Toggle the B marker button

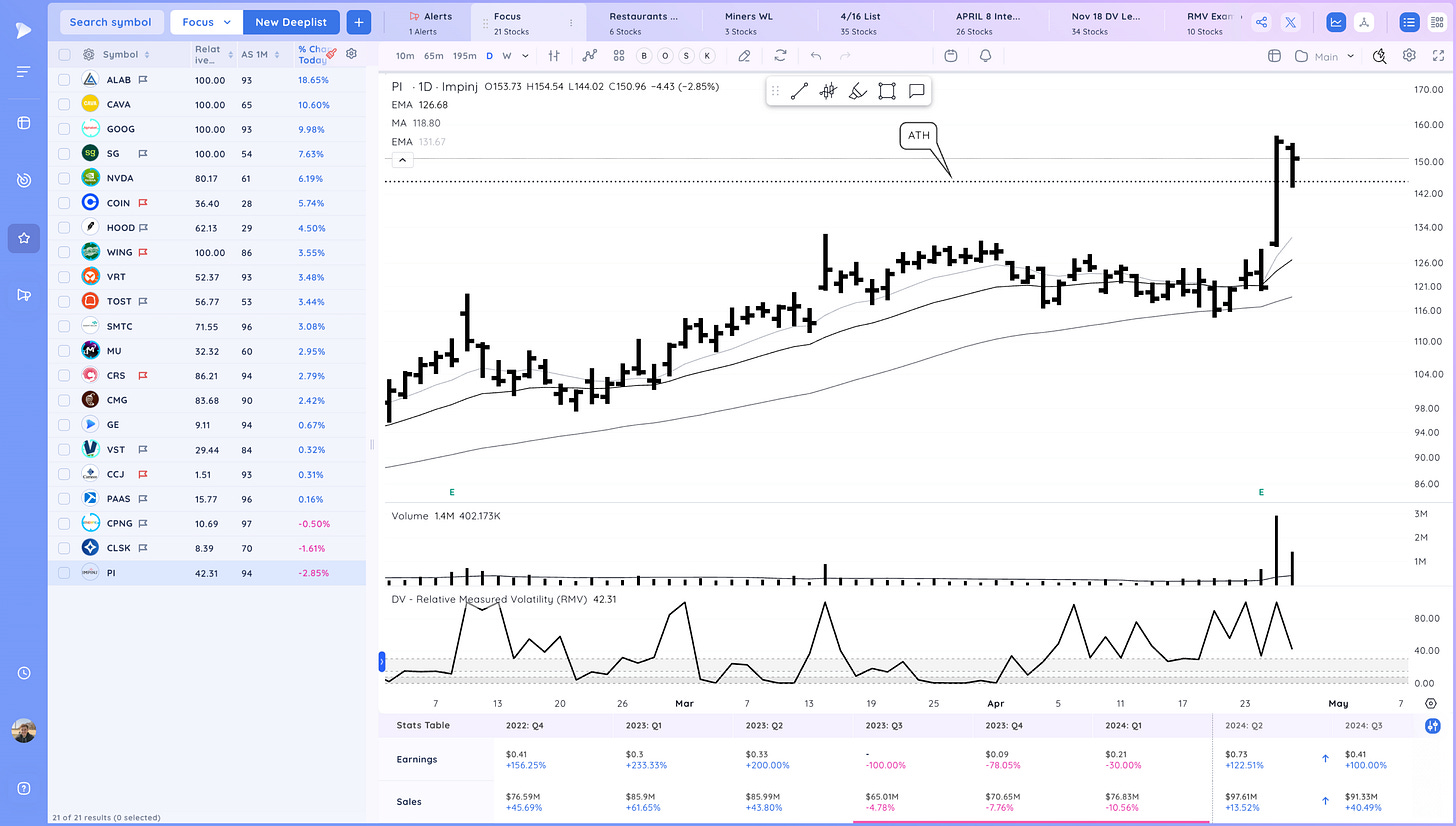click(643, 56)
